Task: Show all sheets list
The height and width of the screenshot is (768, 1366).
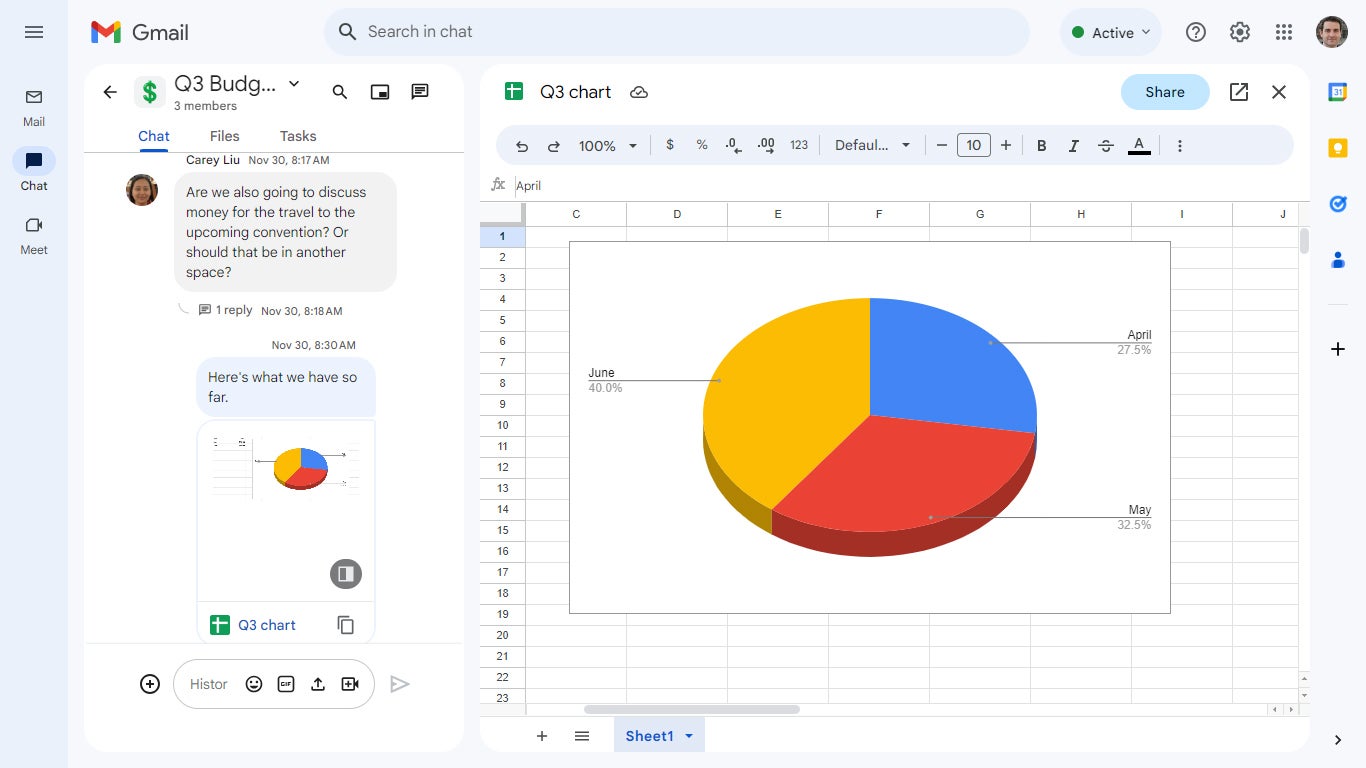Action: pos(582,736)
